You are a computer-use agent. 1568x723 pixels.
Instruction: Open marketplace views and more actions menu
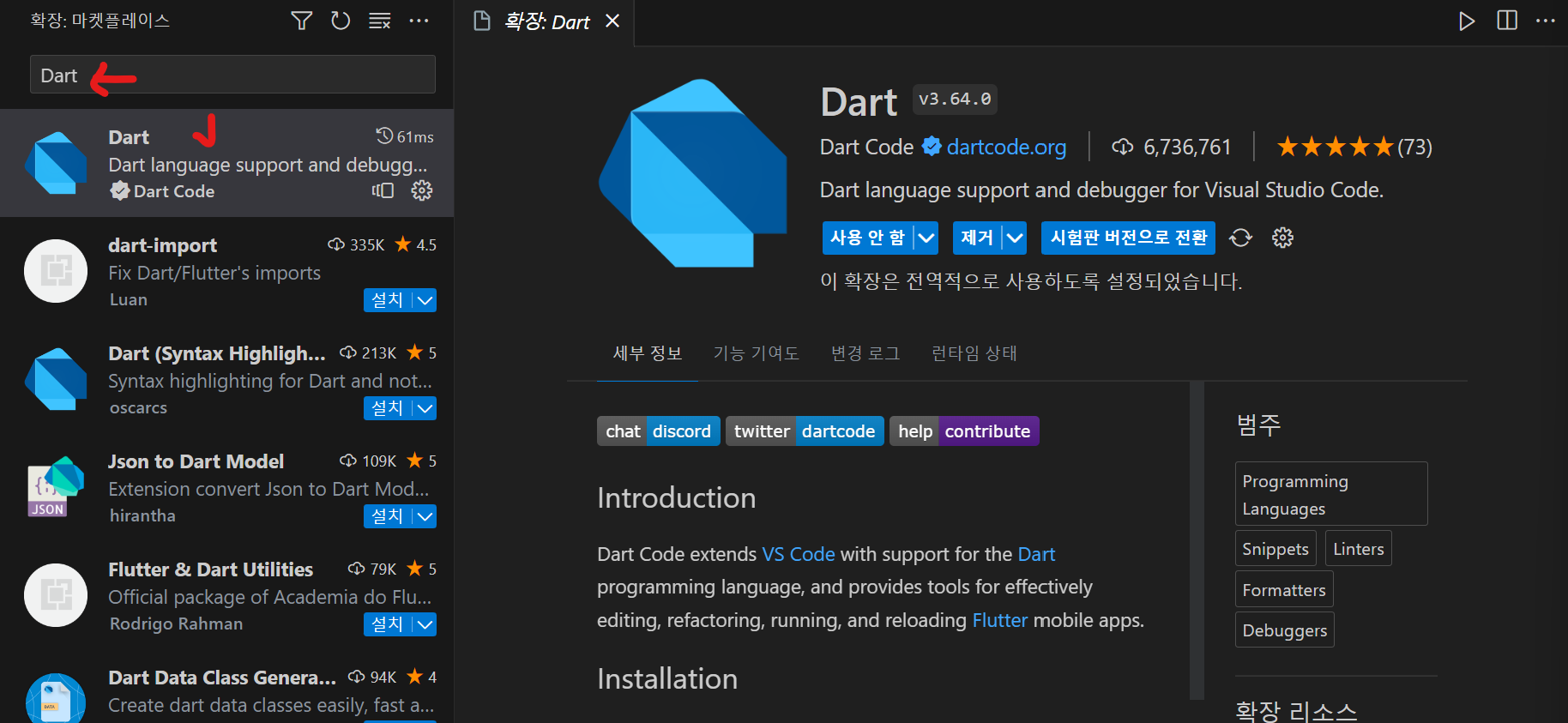tap(419, 21)
